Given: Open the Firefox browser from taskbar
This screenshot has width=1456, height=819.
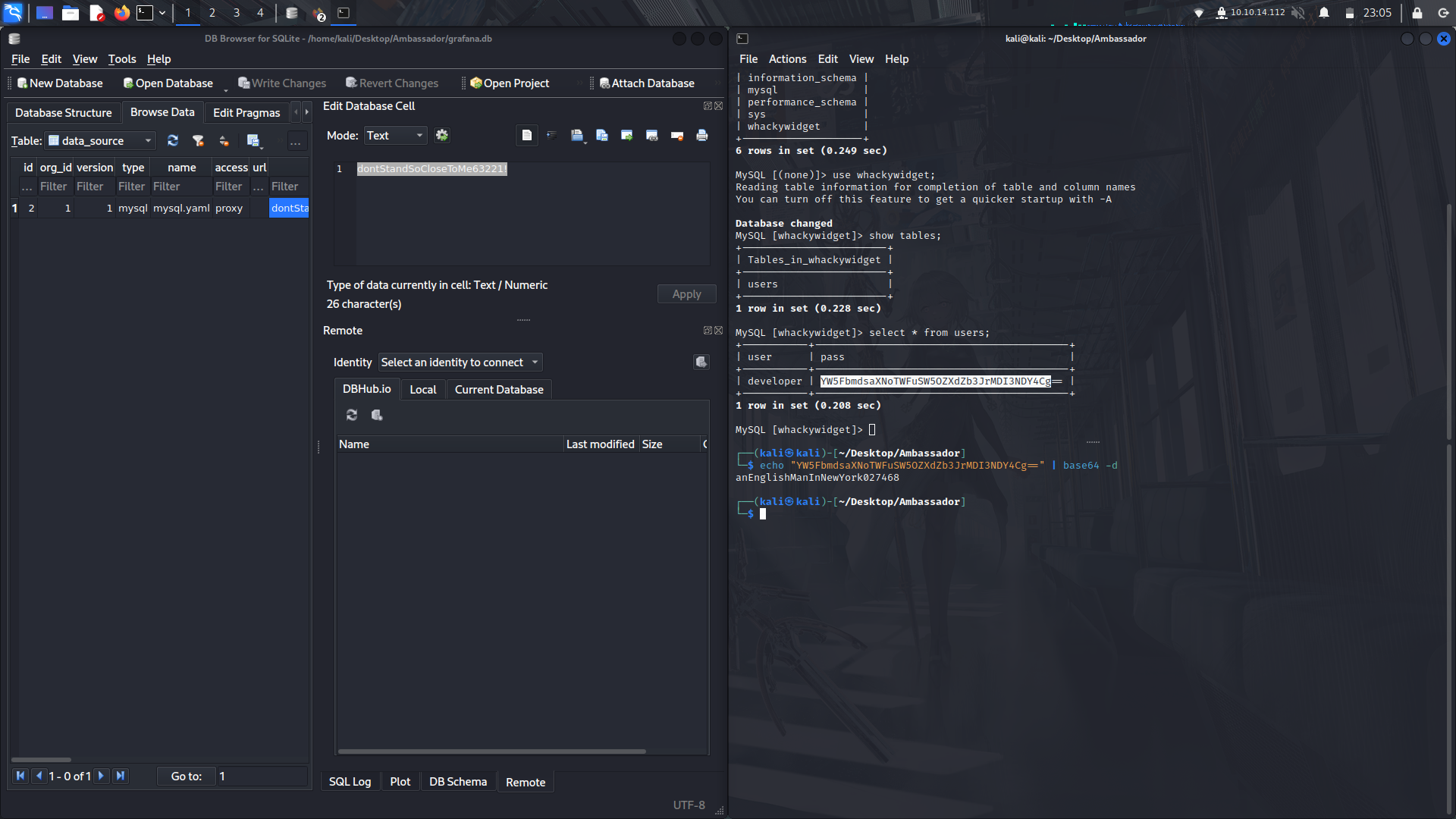Looking at the screenshot, I should [122, 13].
